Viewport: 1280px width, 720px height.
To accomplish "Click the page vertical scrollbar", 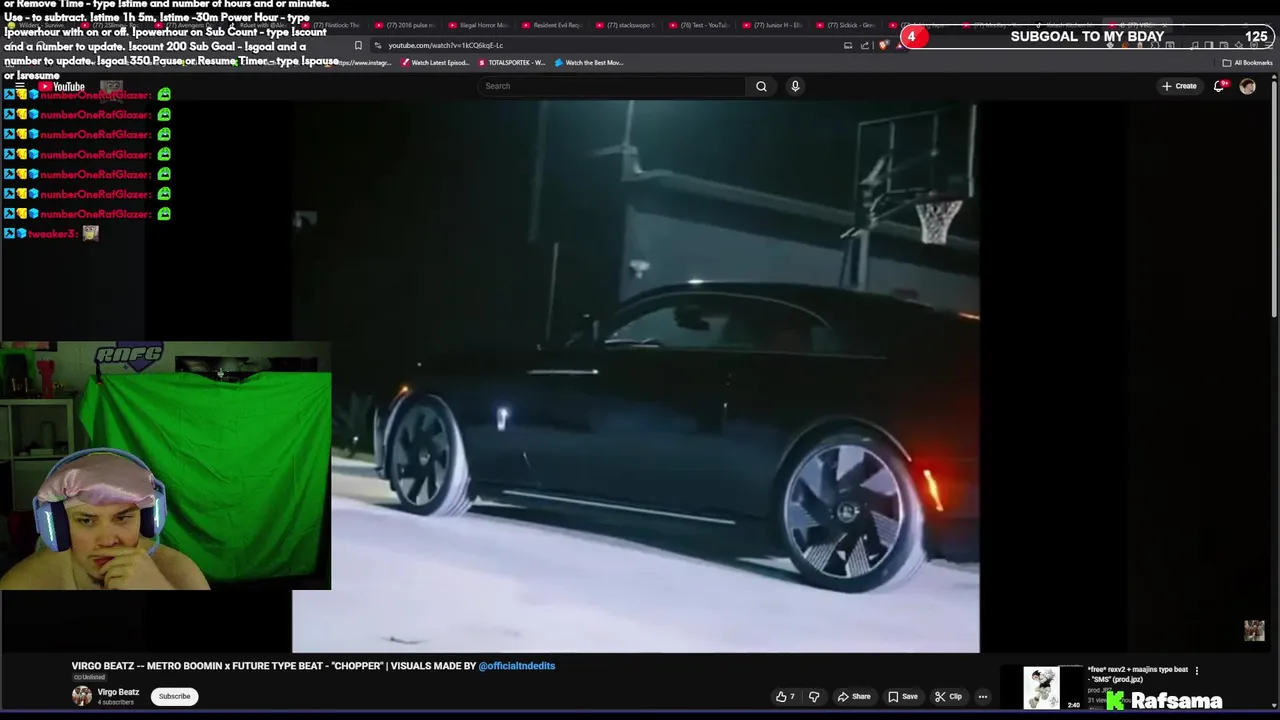I will tap(1275, 200).
